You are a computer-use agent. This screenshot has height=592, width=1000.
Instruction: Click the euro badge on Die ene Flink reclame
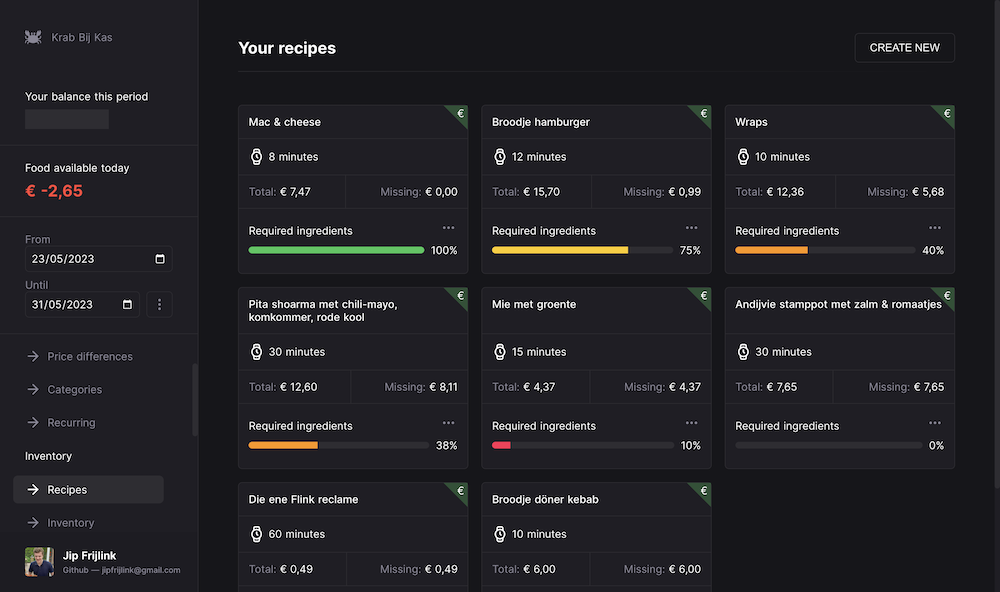(x=459, y=488)
